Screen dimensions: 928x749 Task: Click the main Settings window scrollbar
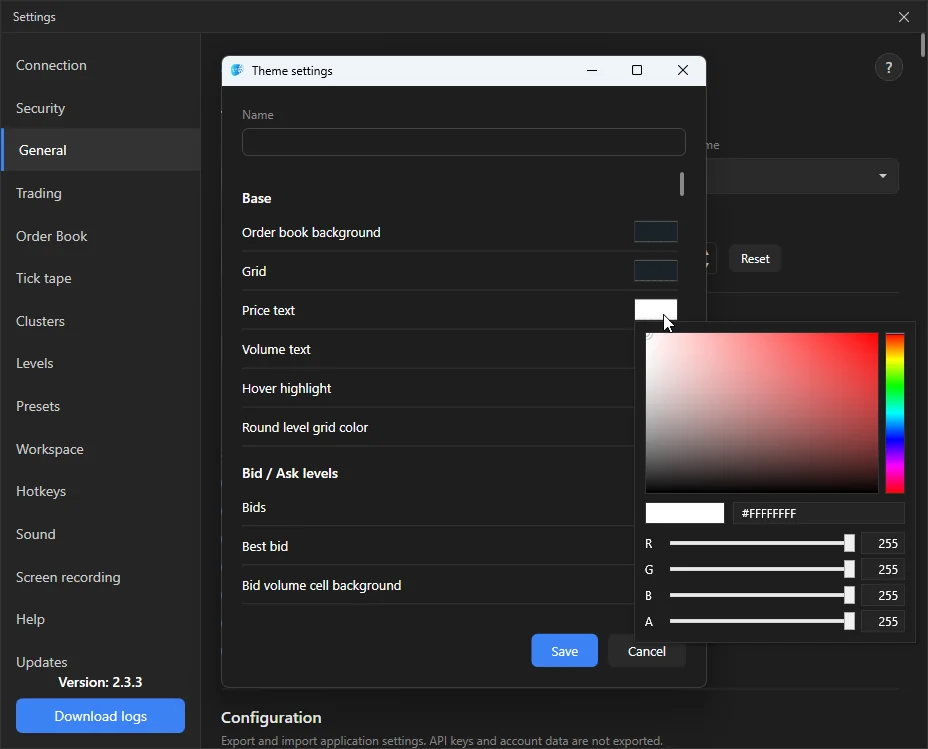click(x=923, y=46)
